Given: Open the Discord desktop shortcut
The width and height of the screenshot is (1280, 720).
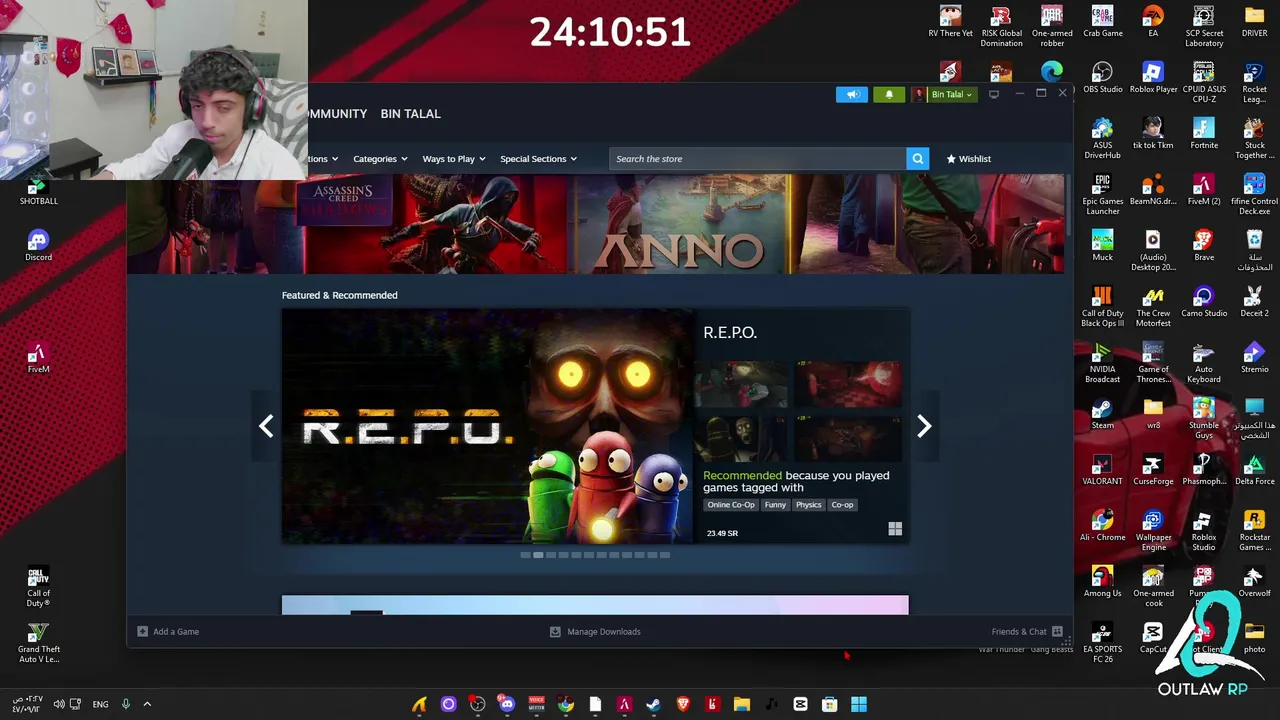Looking at the screenshot, I should tap(38, 246).
